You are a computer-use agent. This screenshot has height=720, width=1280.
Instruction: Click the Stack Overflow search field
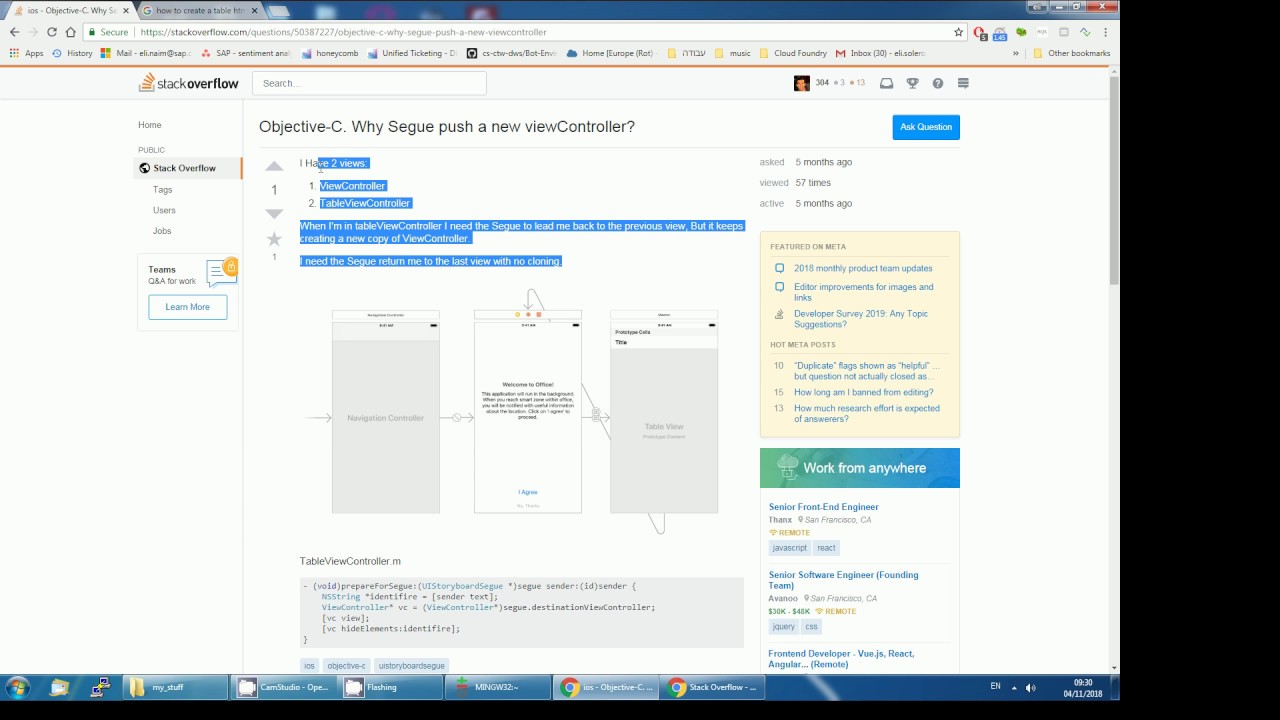(369, 83)
